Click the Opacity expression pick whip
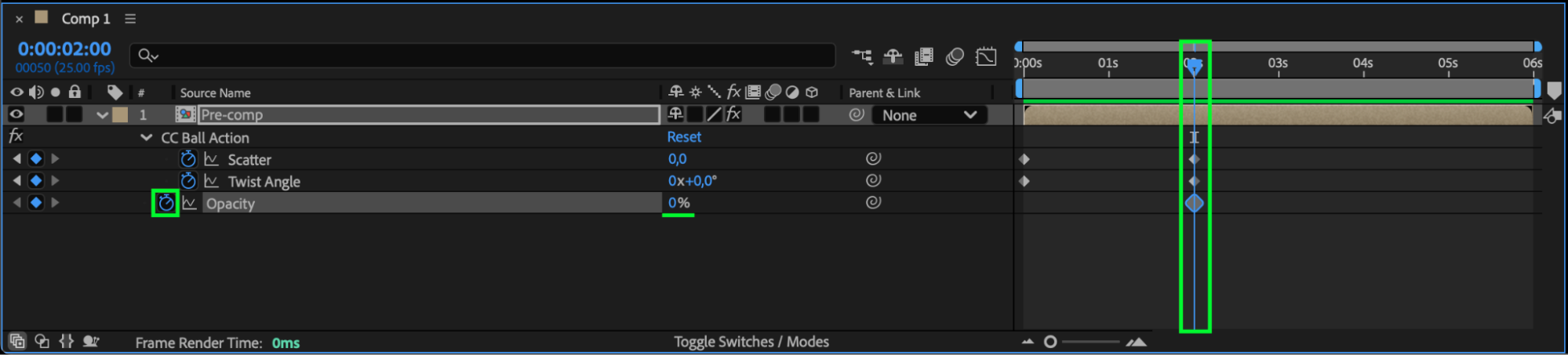 (x=873, y=202)
